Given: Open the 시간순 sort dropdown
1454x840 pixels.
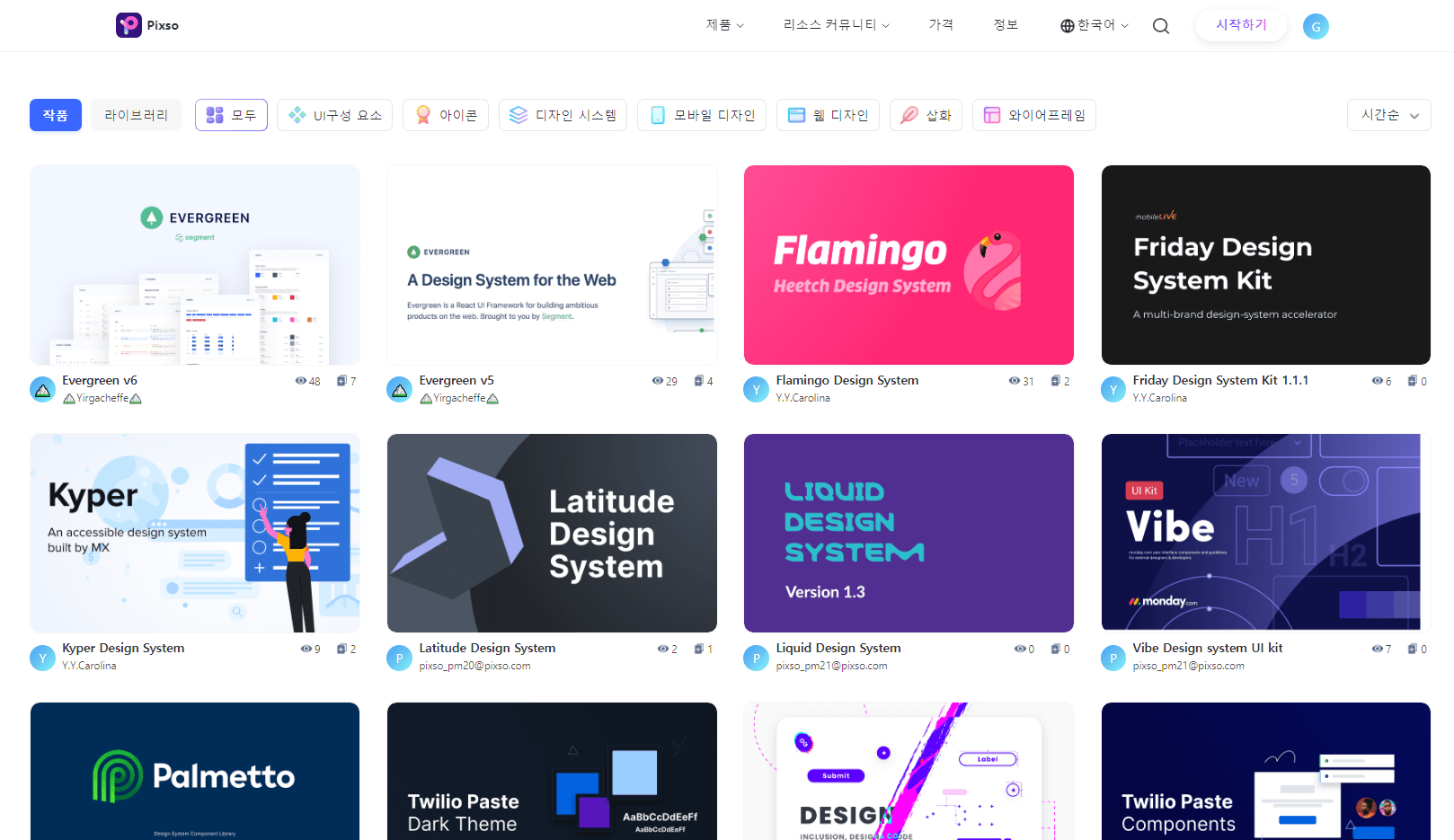Looking at the screenshot, I should point(1388,115).
